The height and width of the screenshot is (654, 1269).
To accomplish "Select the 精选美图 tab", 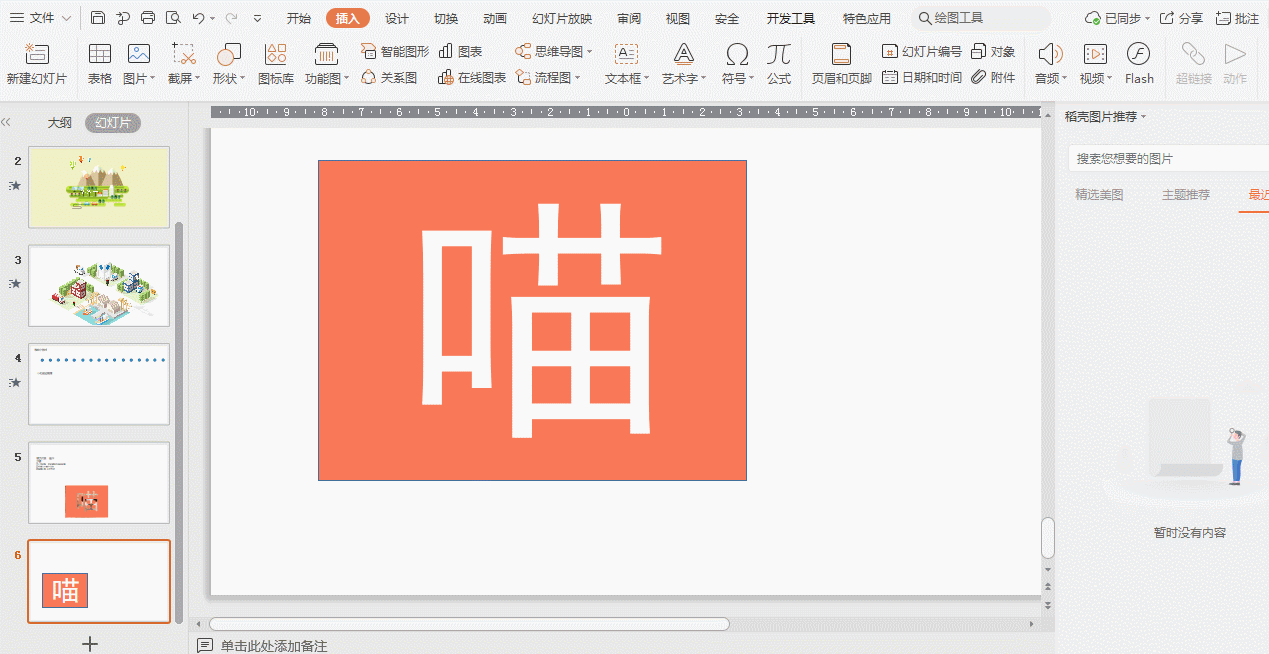I will 1099,194.
